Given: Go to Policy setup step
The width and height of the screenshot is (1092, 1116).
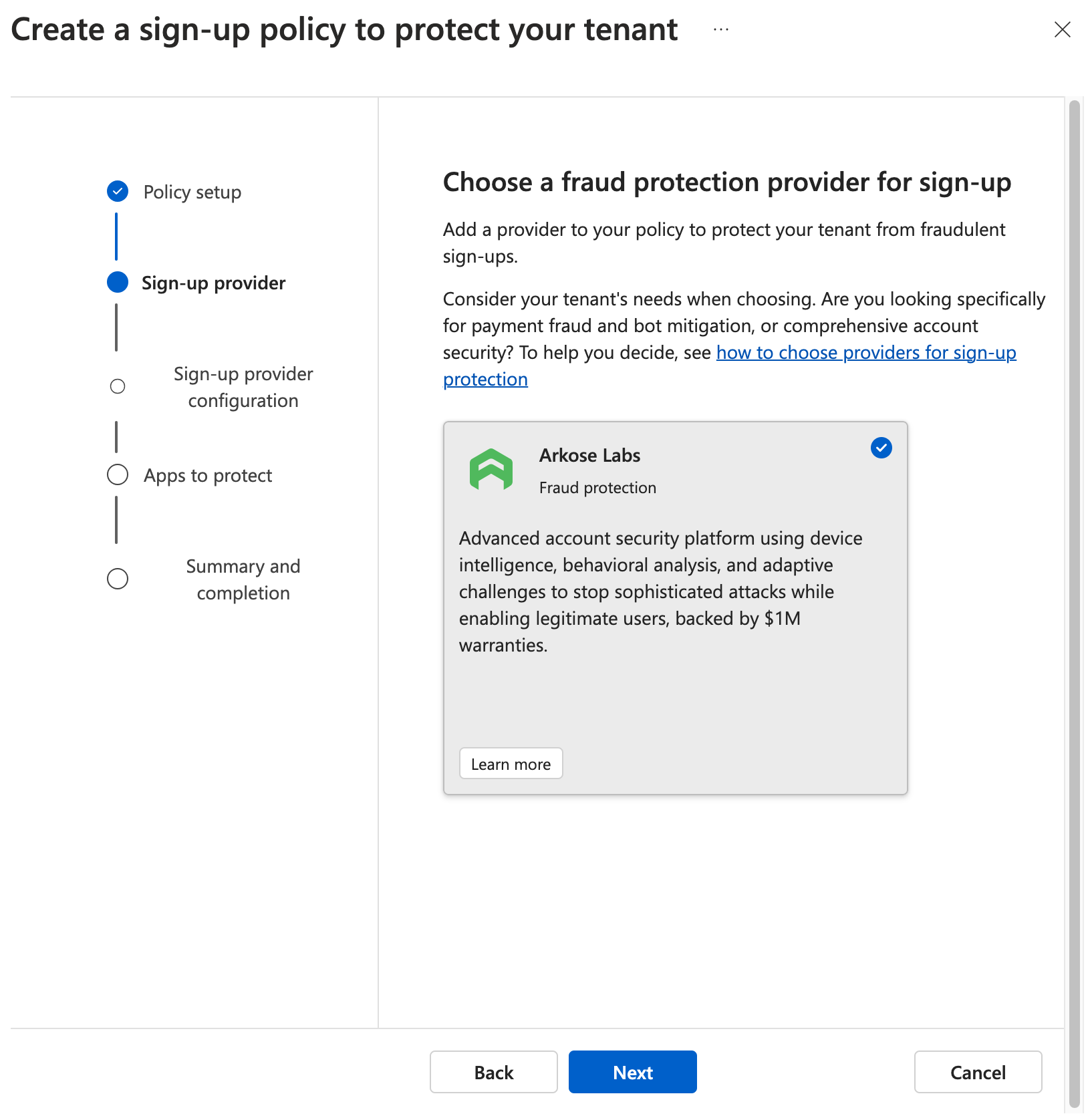Looking at the screenshot, I should pos(192,192).
